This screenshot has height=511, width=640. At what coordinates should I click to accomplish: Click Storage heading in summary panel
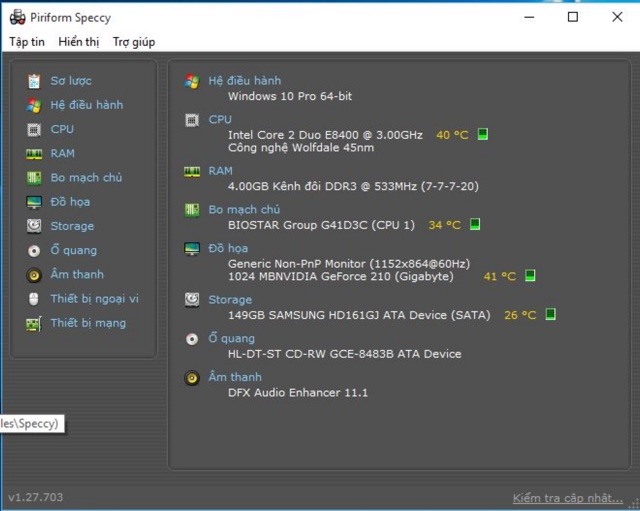pyautogui.click(x=230, y=300)
